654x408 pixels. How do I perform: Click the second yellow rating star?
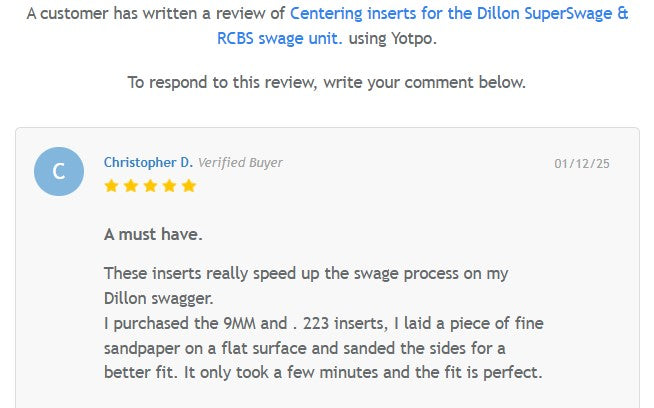point(131,185)
